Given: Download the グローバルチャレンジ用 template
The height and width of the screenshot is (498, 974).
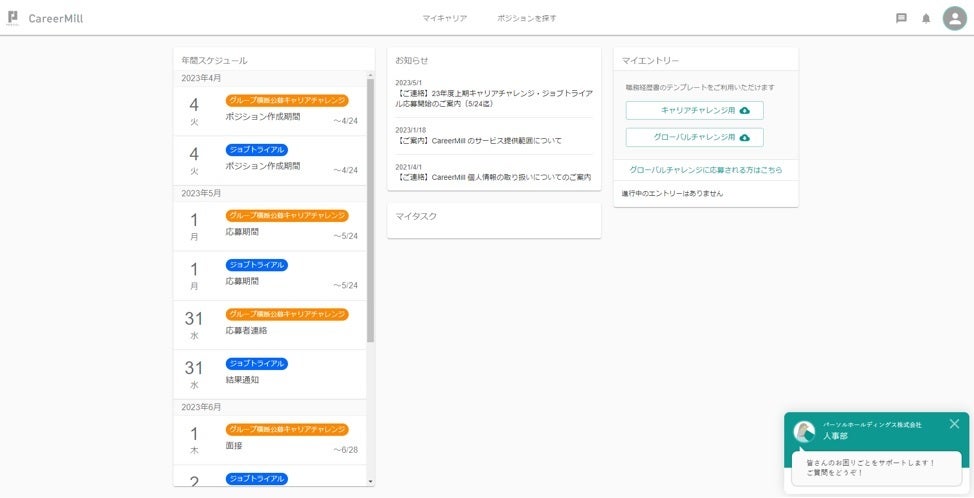Looking at the screenshot, I should tap(694, 137).
